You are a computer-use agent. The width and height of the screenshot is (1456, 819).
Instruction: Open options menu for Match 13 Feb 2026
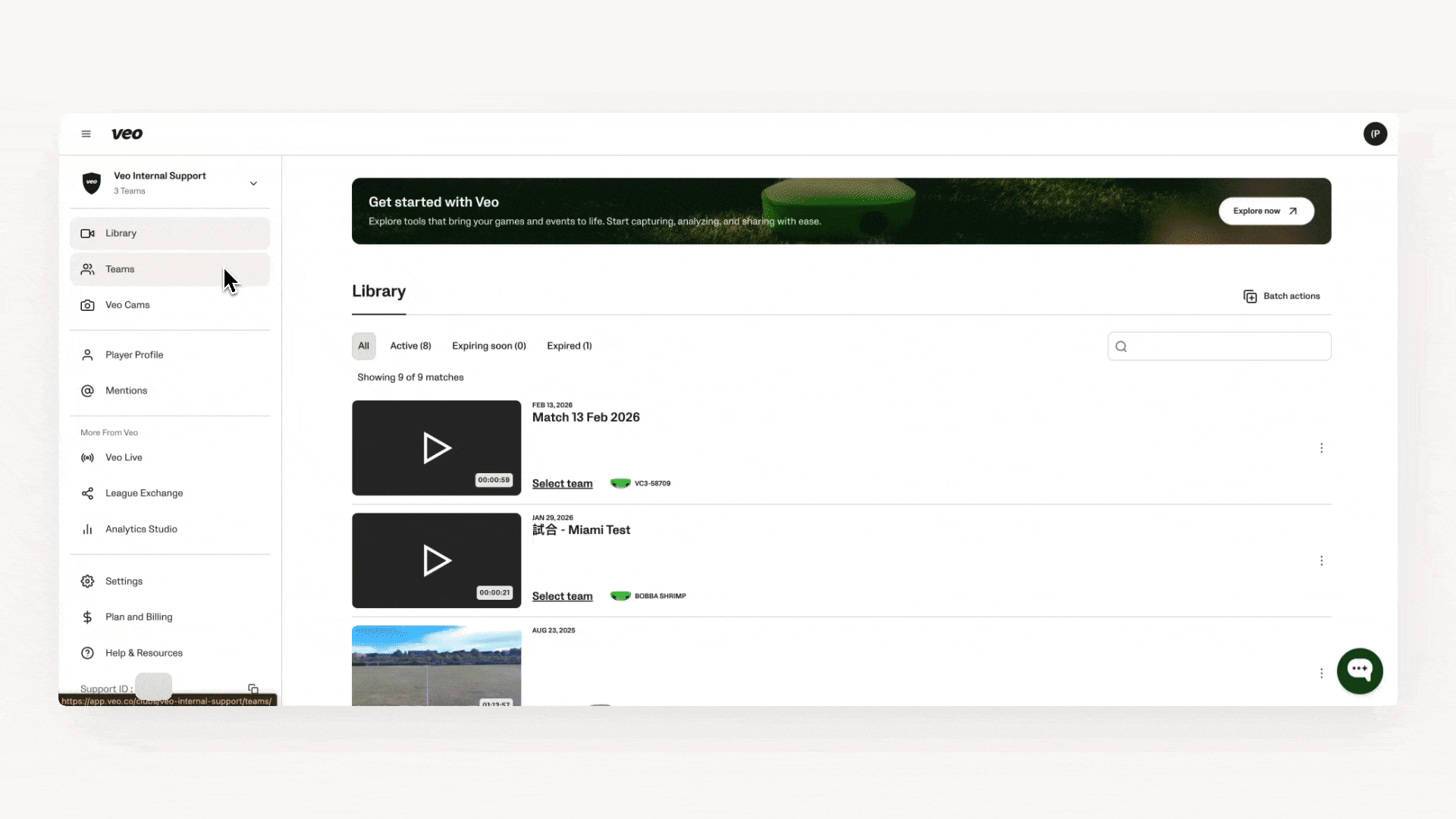[1321, 448]
